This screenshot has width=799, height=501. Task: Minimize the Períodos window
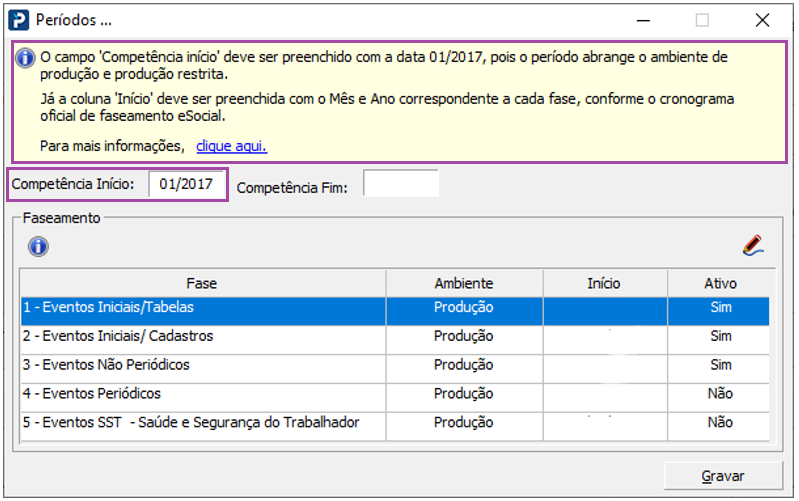(x=644, y=20)
